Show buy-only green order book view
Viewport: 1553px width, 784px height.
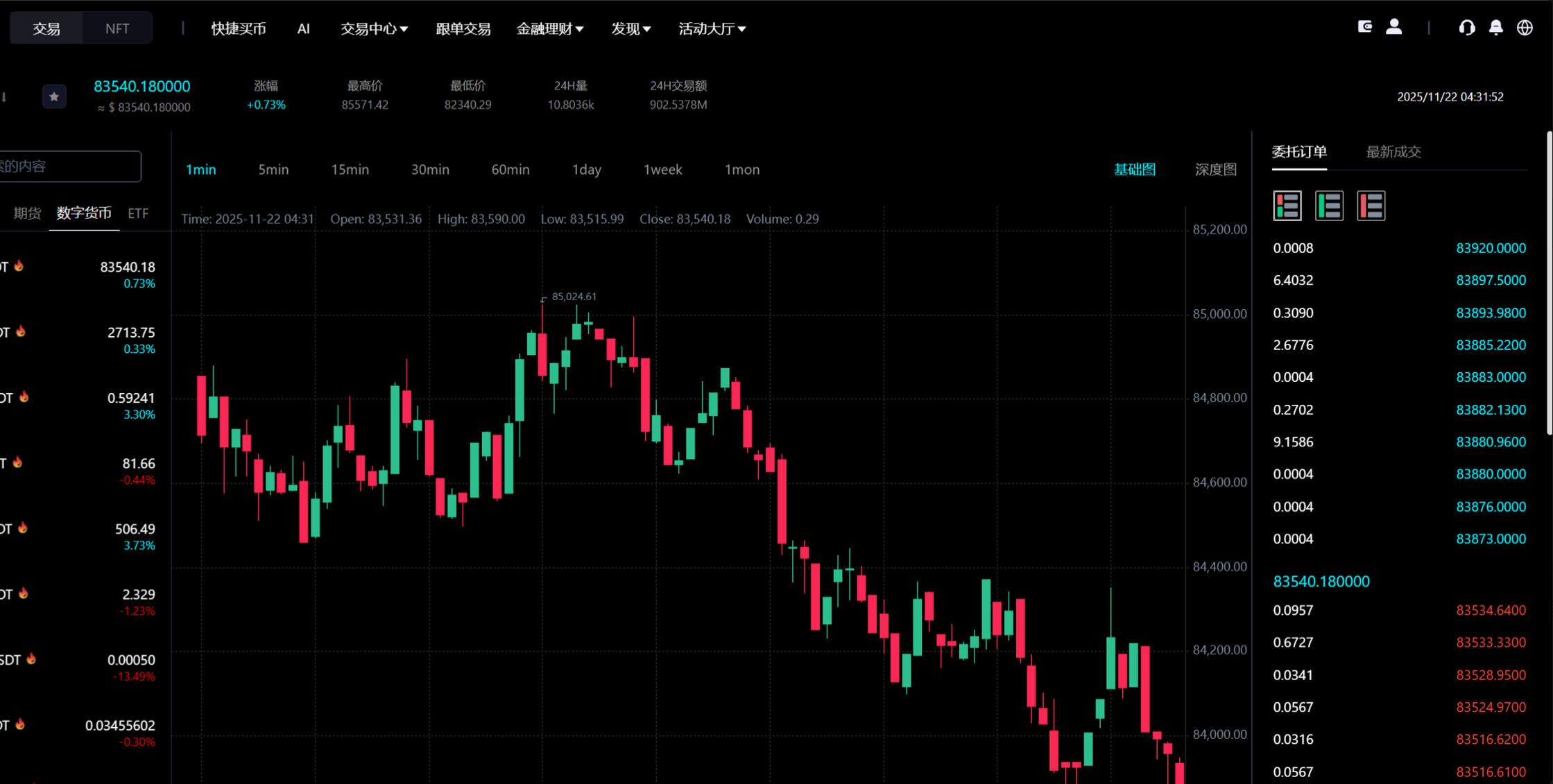(x=1329, y=206)
